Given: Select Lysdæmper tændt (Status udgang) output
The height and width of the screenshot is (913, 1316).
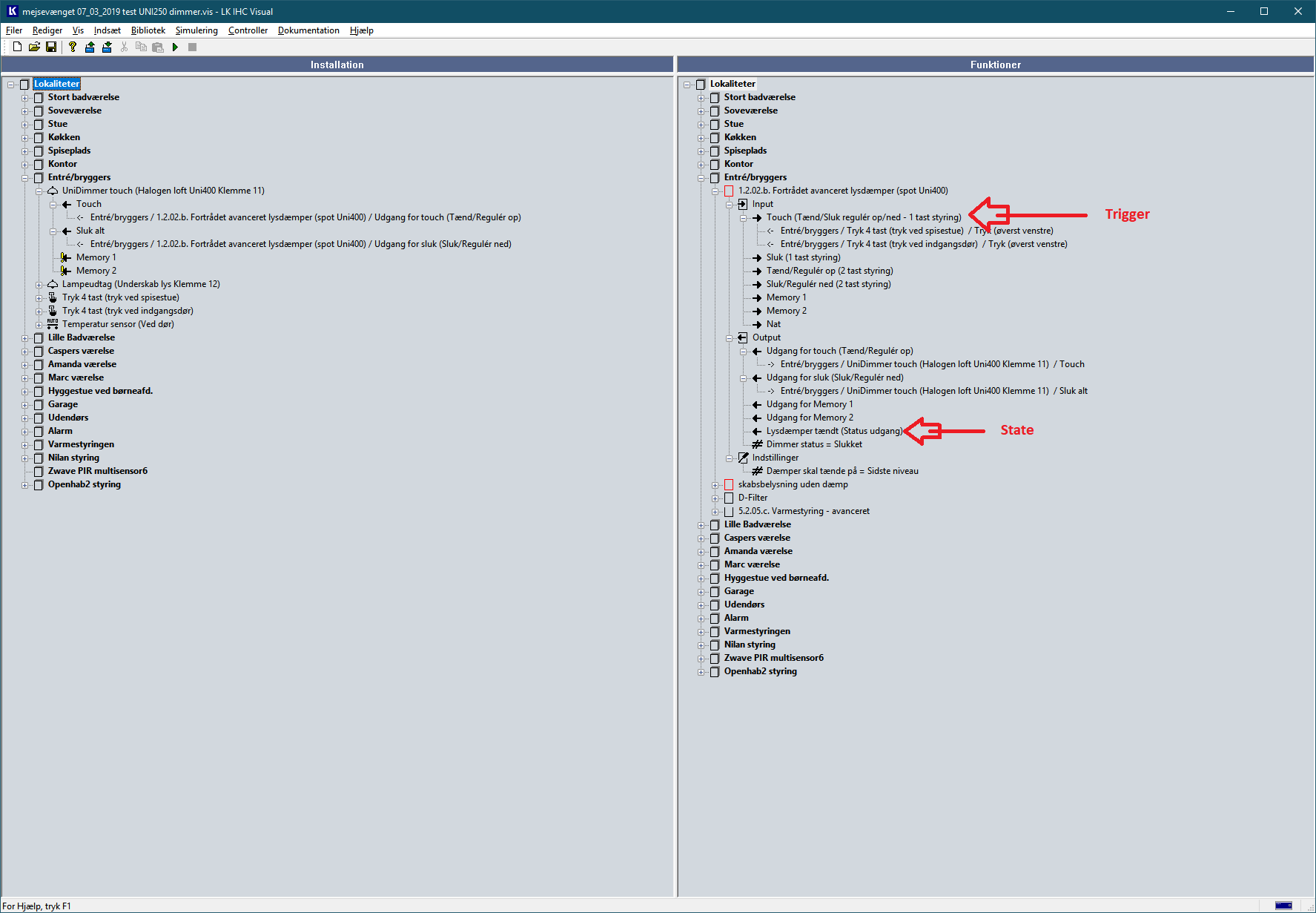Looking at the screenshot, I should (834, 431).
